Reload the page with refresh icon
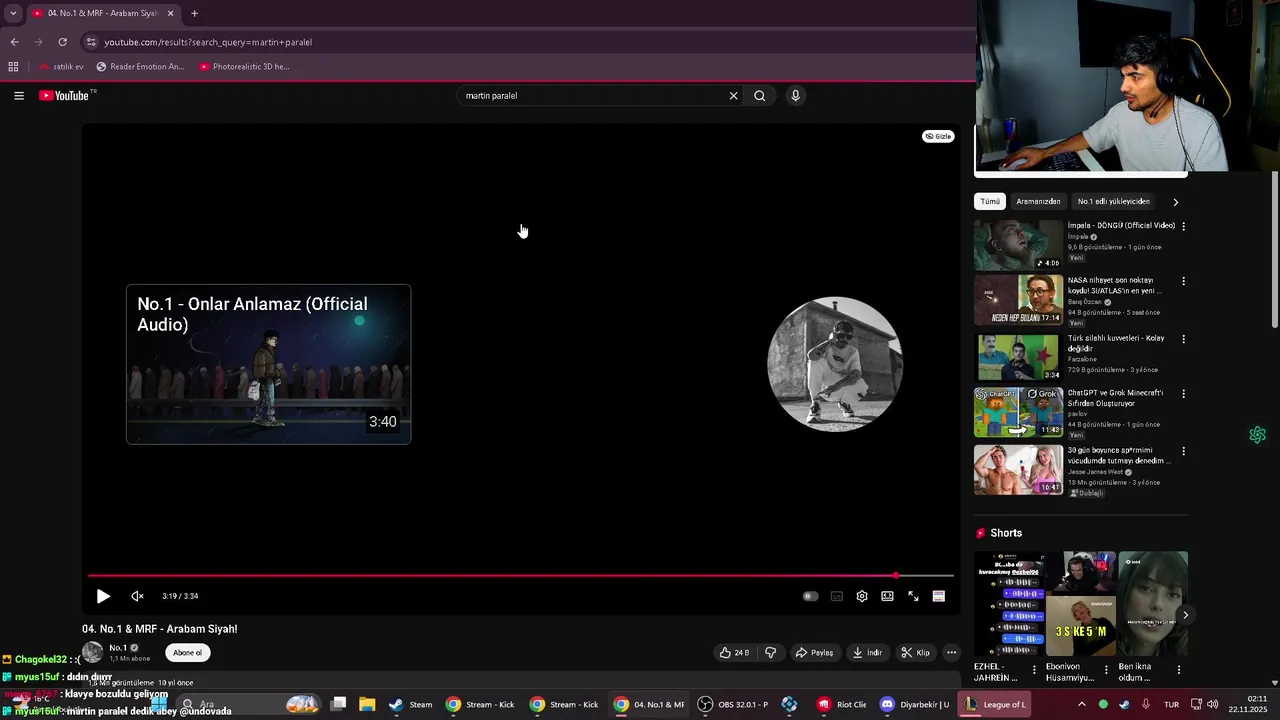 (x=62, y=42)
